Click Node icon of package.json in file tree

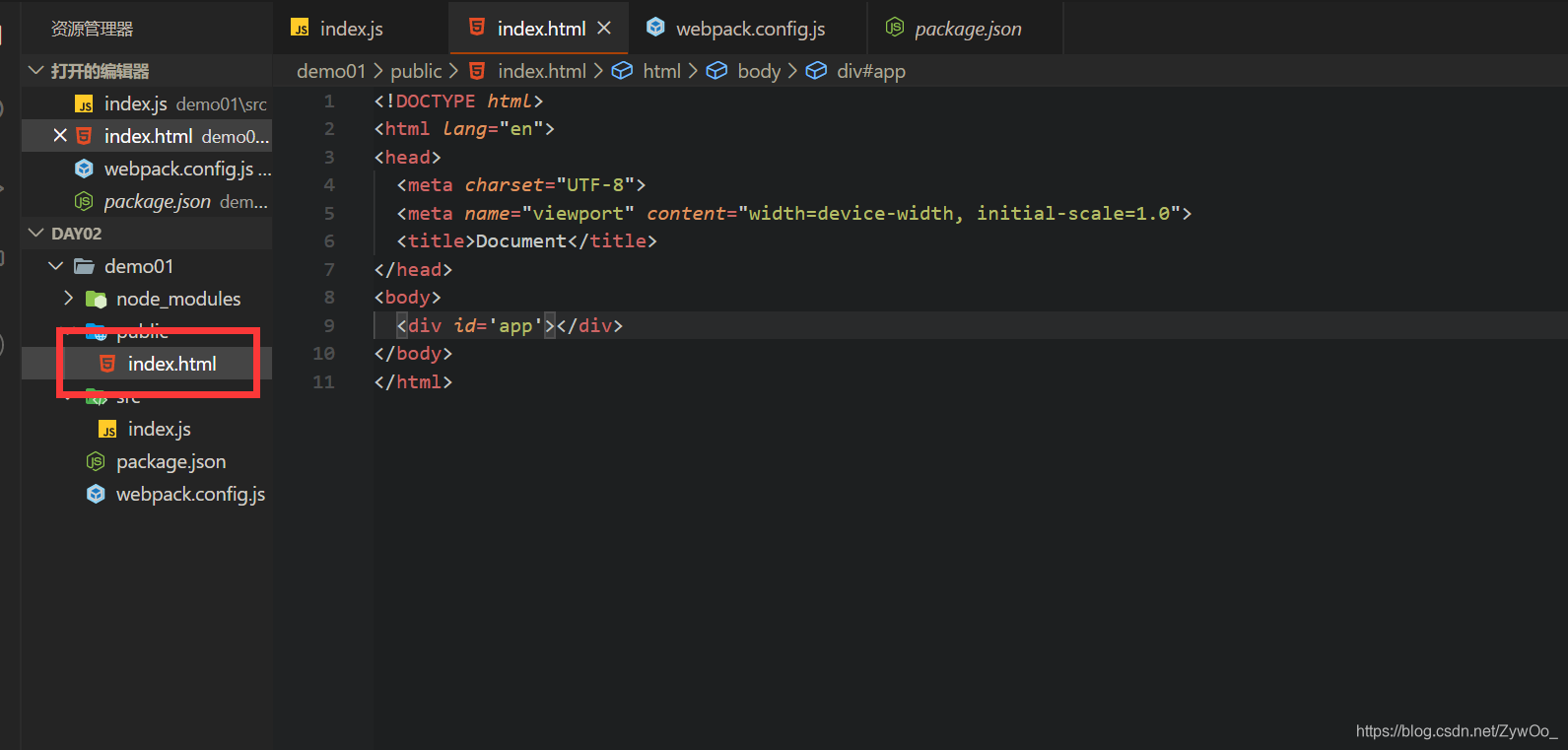click(x=96, y=461)
